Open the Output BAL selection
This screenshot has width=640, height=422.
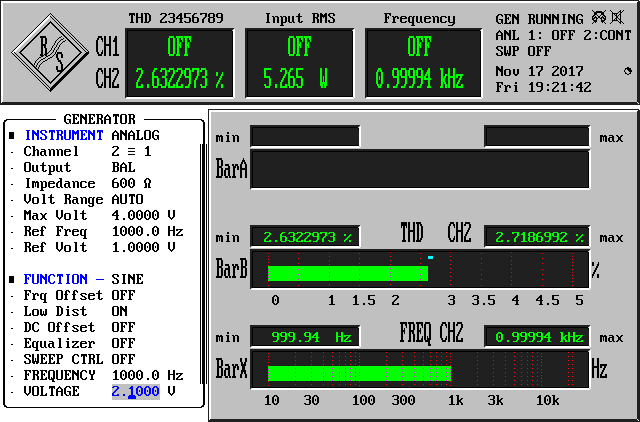(x=123, y=167)
